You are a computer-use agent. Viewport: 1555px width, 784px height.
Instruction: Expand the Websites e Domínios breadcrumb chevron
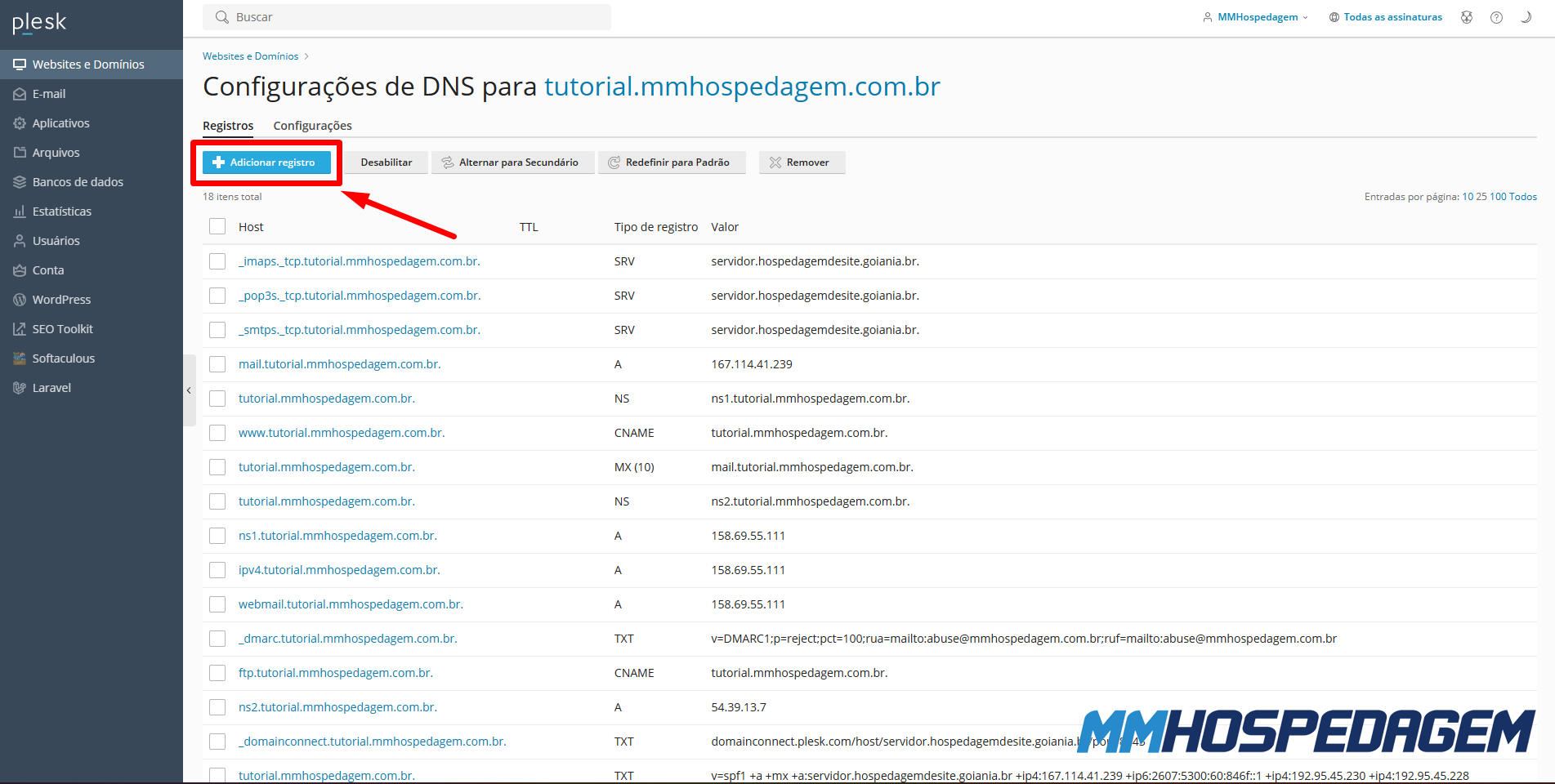(x=306, y=56)
